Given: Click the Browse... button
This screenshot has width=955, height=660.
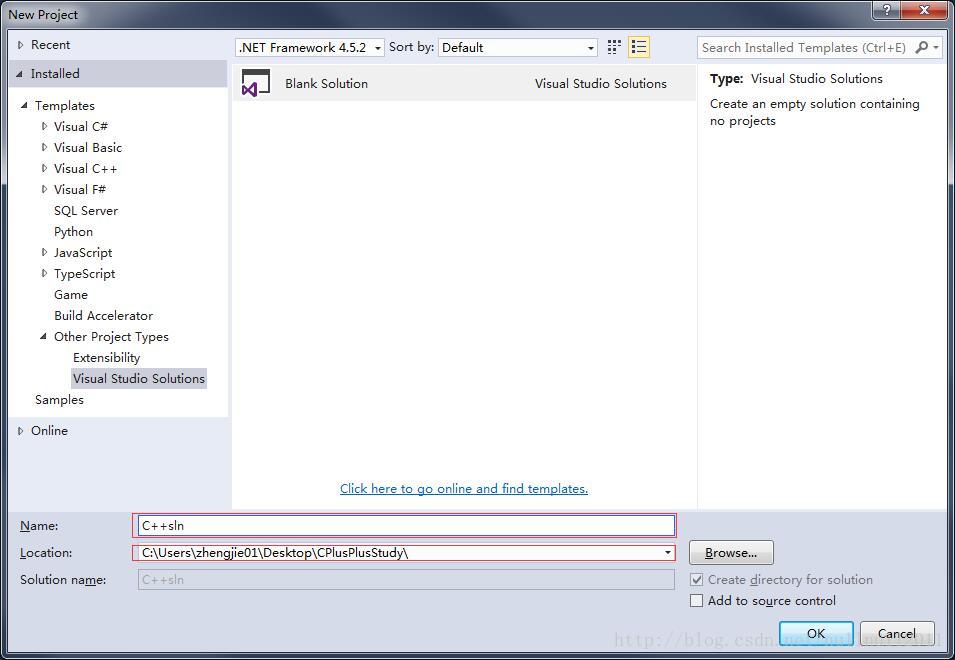Looking at the screenshot, I should pyautogui.click(x=731, y=553).
